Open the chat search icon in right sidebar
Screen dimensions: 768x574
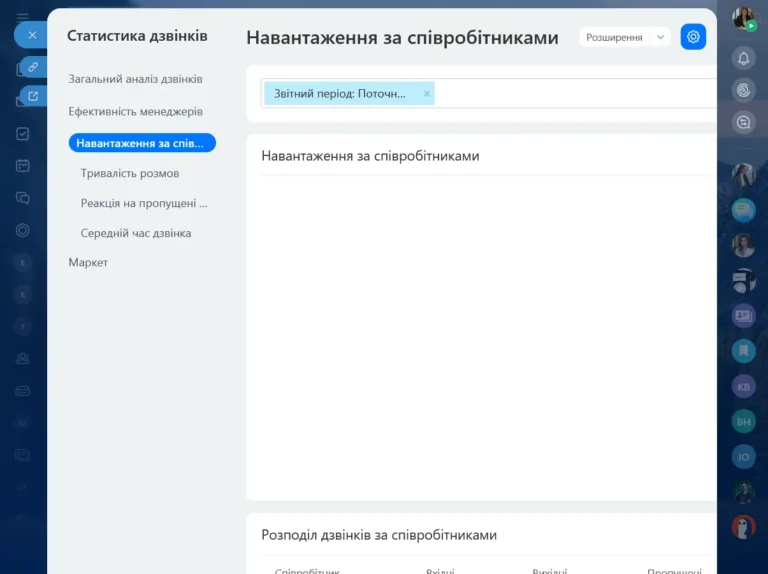744,122
